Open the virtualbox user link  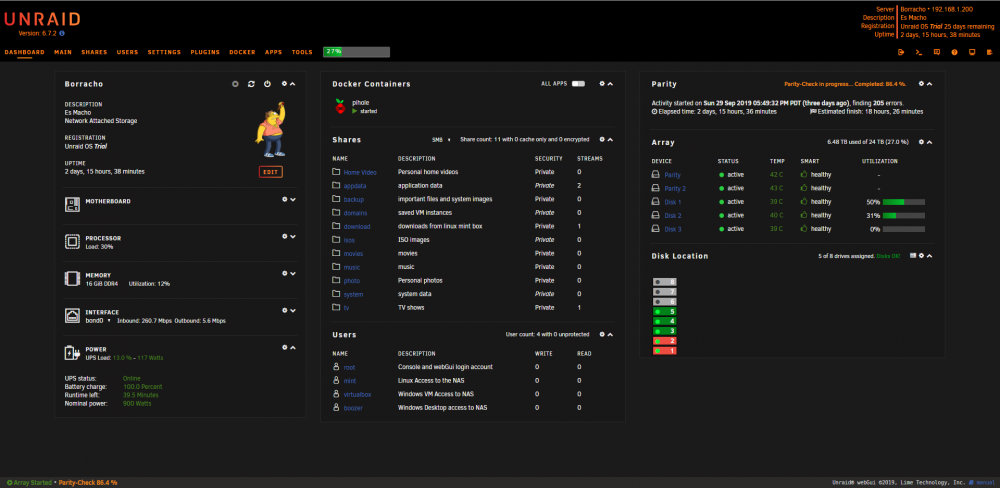coord(357,394)
